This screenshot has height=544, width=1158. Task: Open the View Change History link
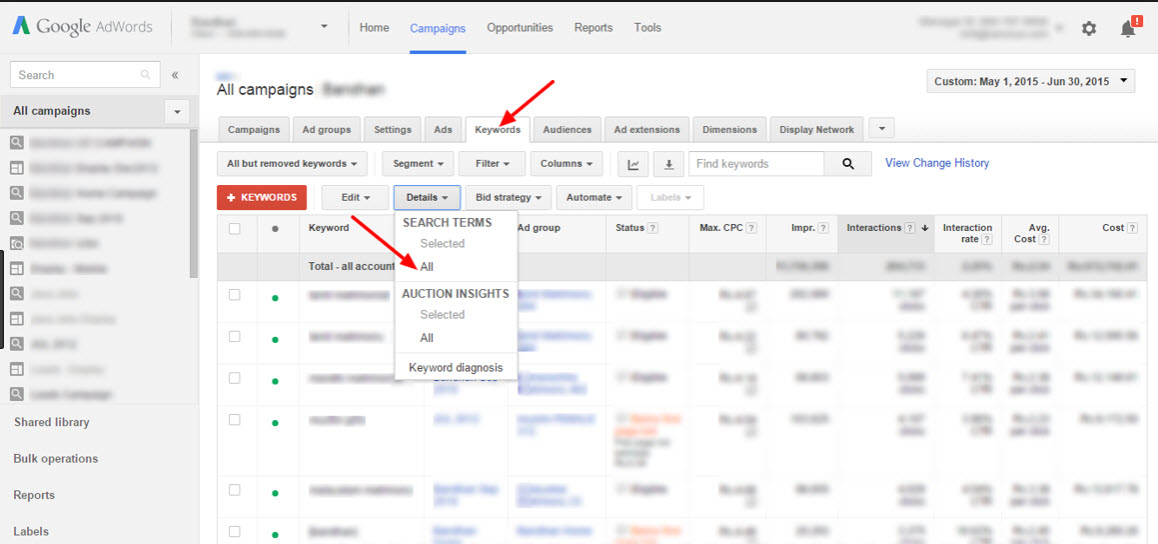[x=937, y=163]
